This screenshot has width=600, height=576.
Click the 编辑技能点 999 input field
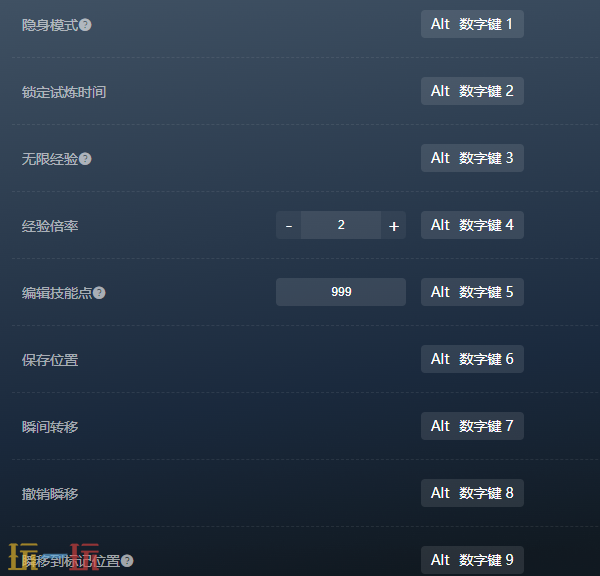(341, 292)
